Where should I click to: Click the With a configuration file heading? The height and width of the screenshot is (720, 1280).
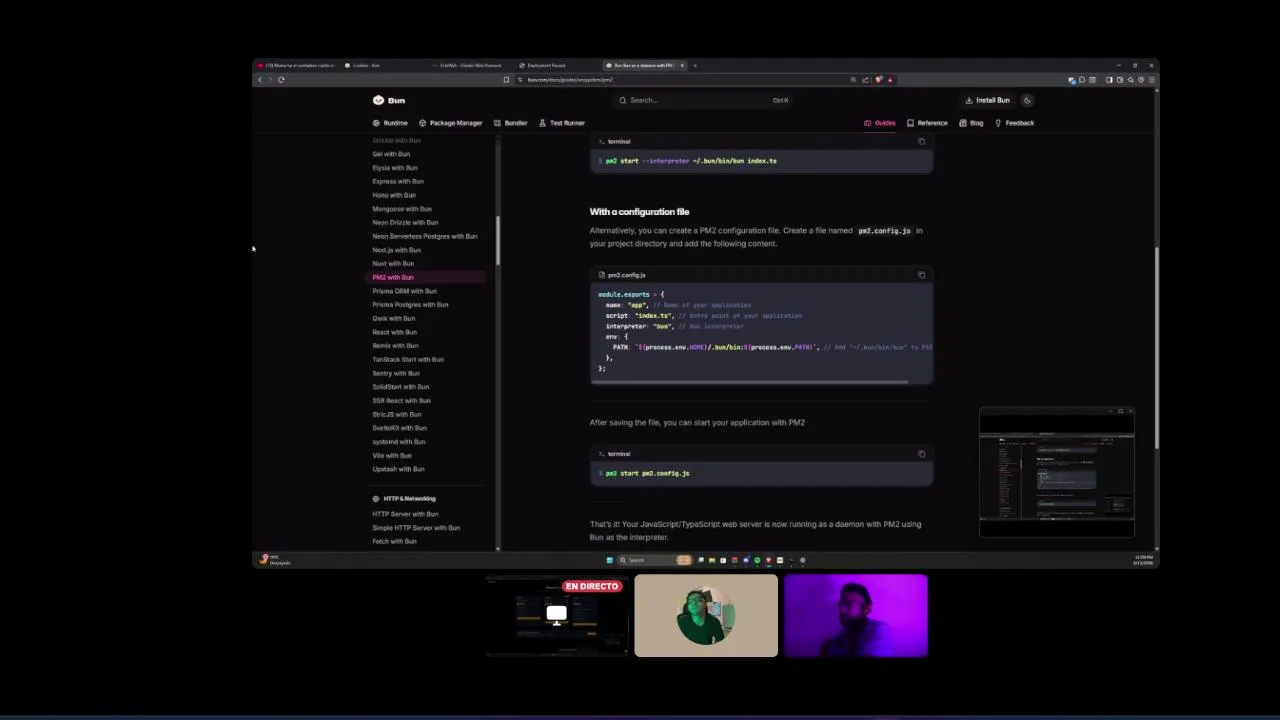tap(639, 212)
